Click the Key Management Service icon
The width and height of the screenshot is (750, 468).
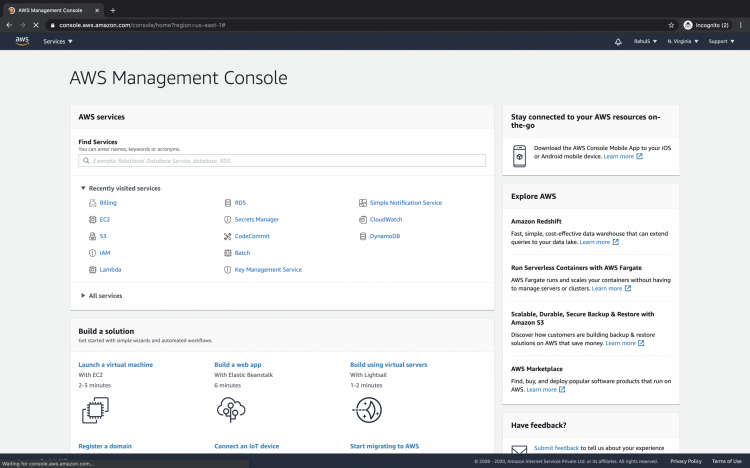pos(228,270)
